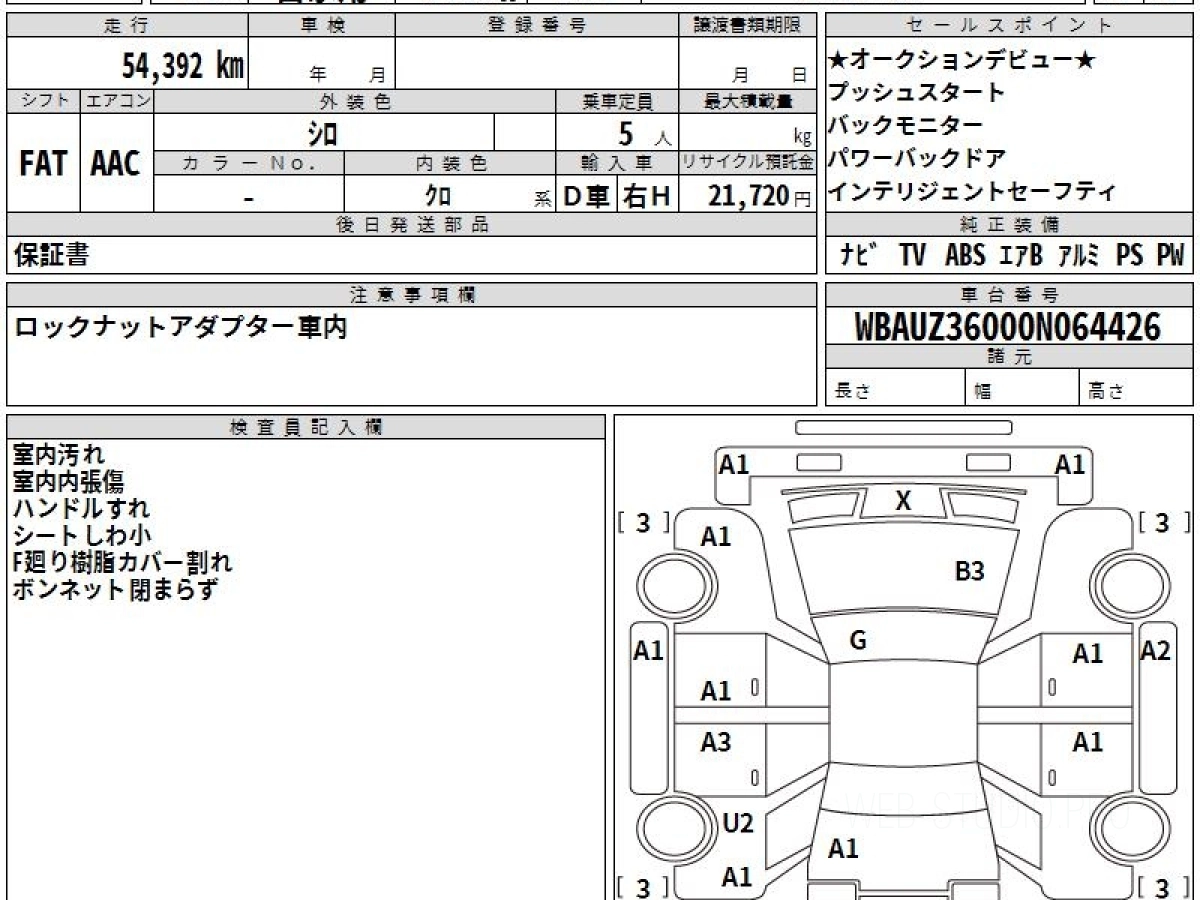Image resolution: width=1200 pixels, height=900 pixels.
Task: Click the カラーNo. header
Action: pos(249,163)
